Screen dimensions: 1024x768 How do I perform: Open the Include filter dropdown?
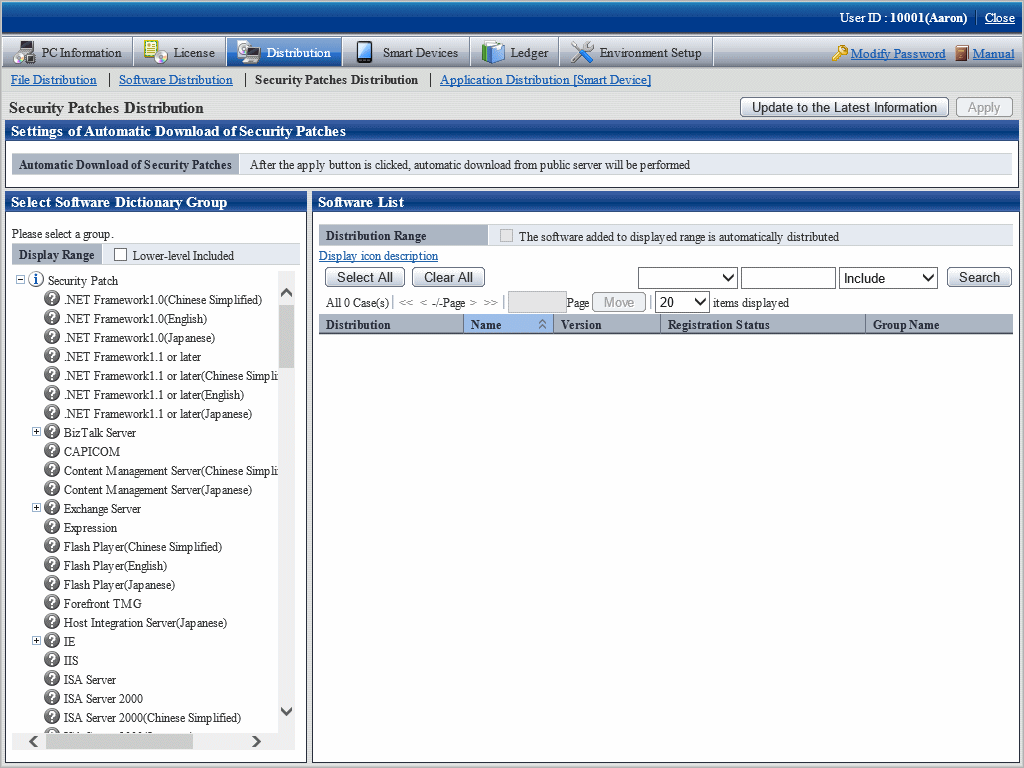pos(889,278)
